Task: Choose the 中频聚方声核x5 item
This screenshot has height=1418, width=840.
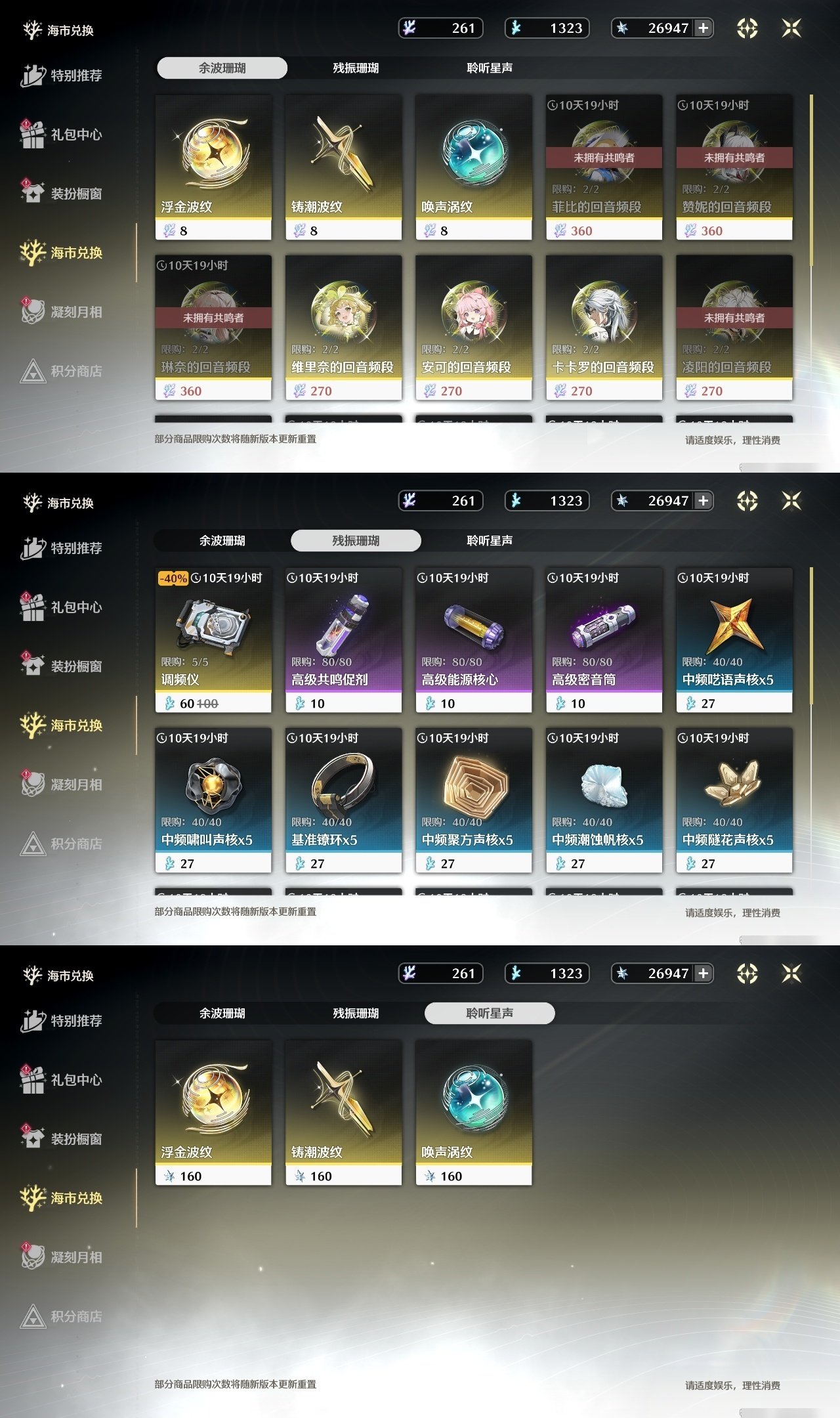Action: click(x=474, y=800)
